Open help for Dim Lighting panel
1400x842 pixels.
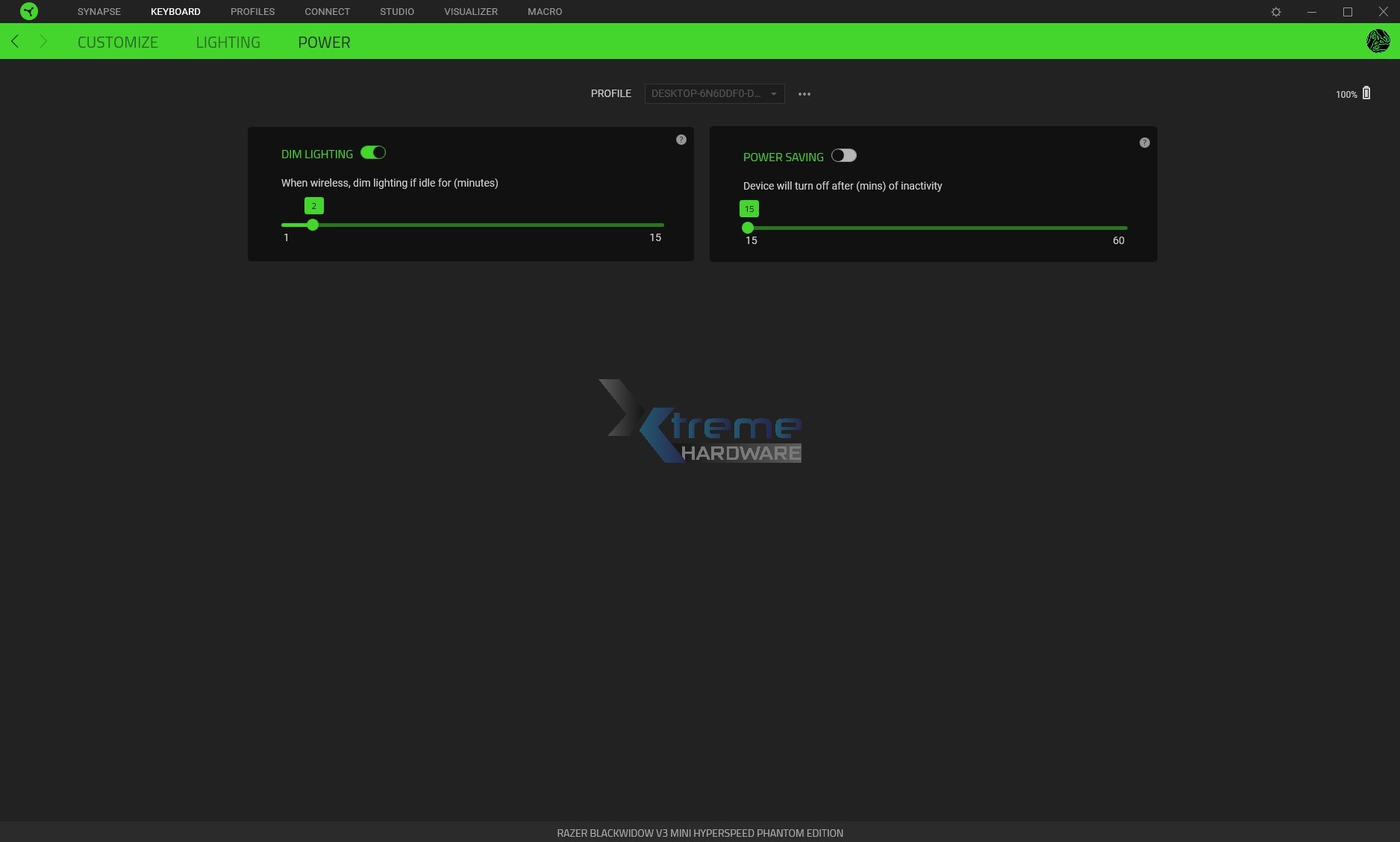click(681, 140)
